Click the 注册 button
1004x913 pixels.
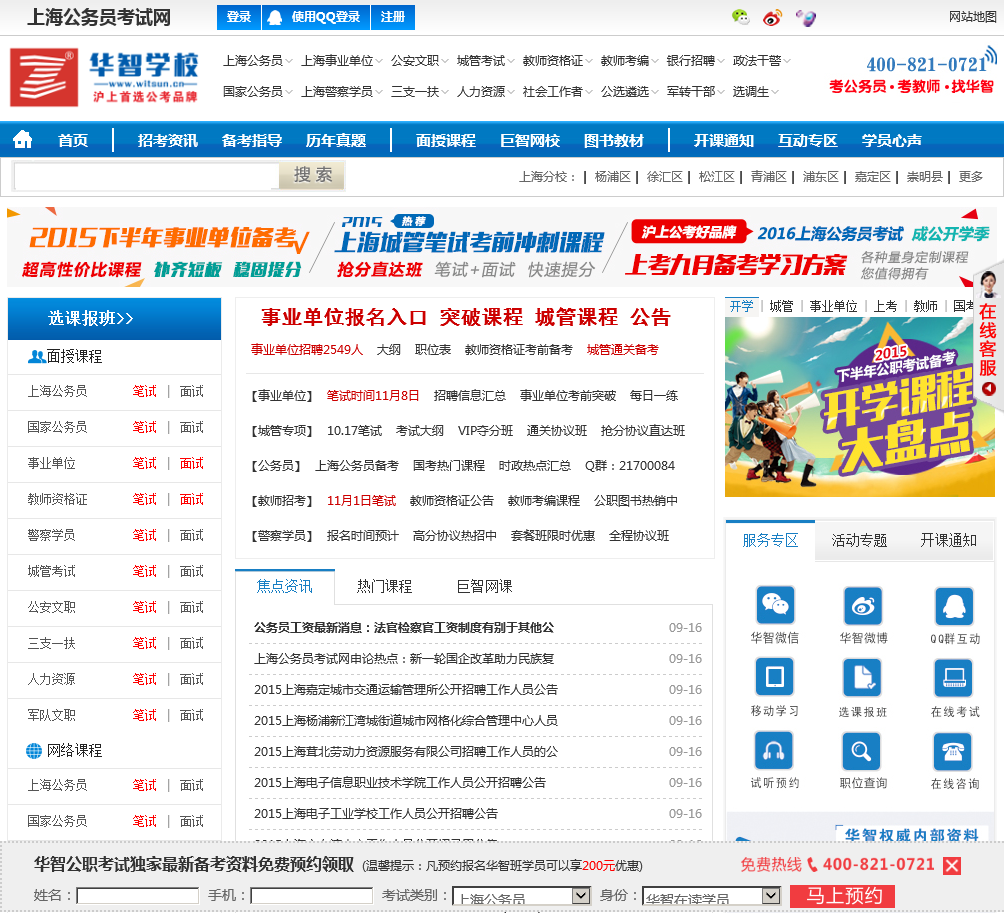tap(393, 17)
